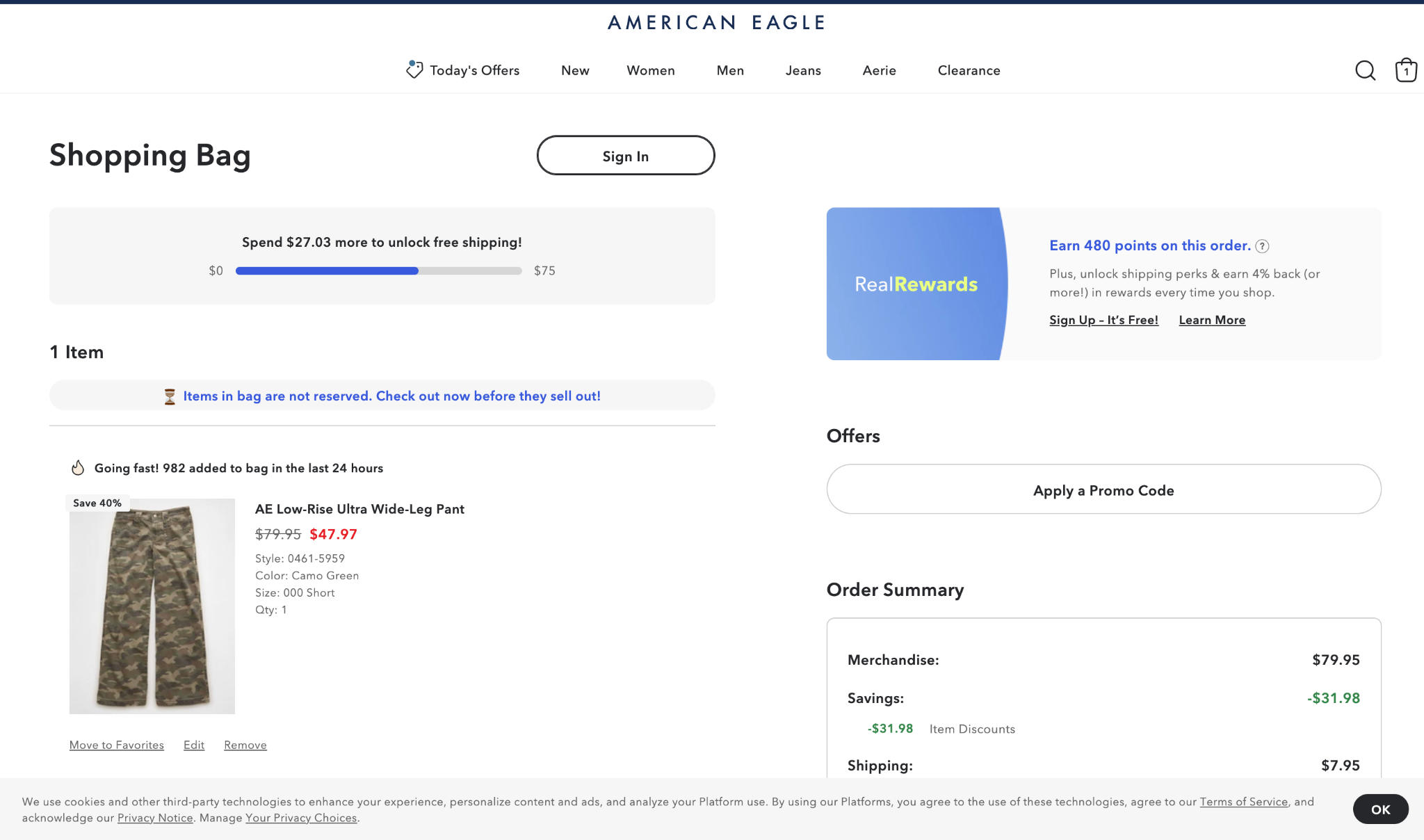Viewport: 1424px width, 840px height.
Task: Click Color: Camo Green text
Action: pyautogui.click(x=307, y=576)
